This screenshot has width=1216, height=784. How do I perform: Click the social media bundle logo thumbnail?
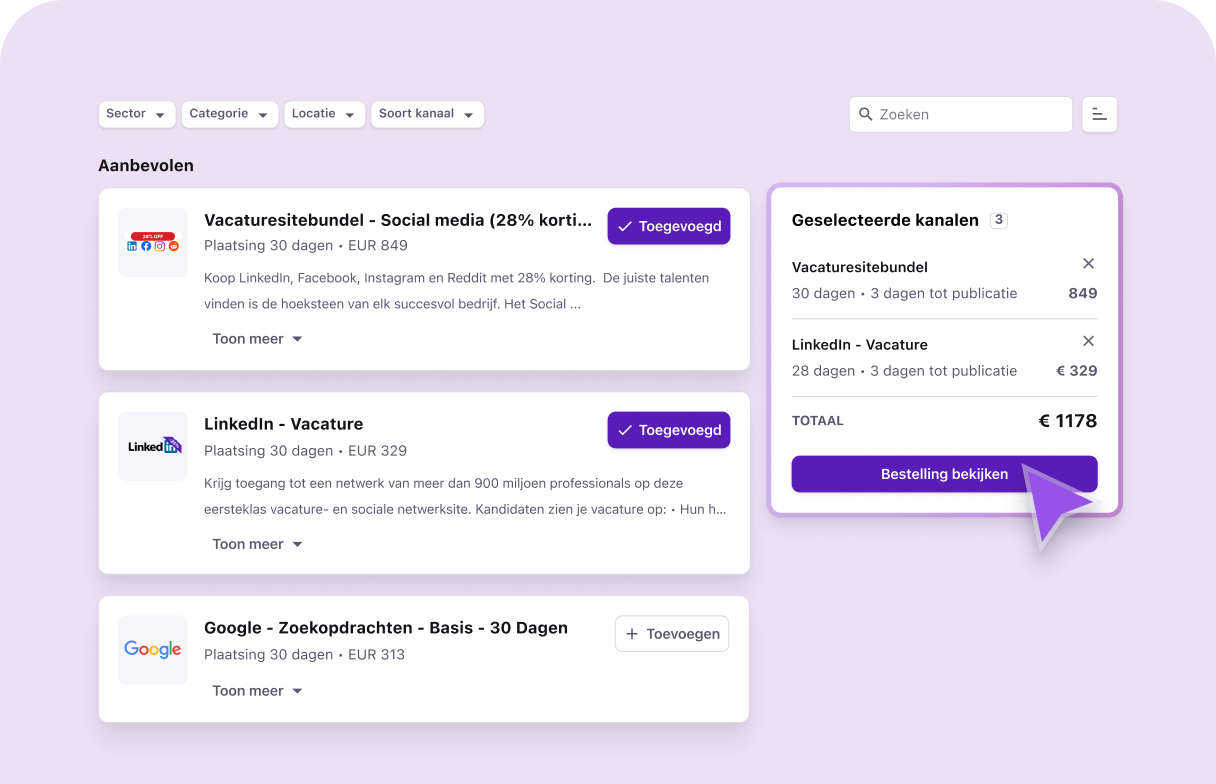click(x=153, y=243)
